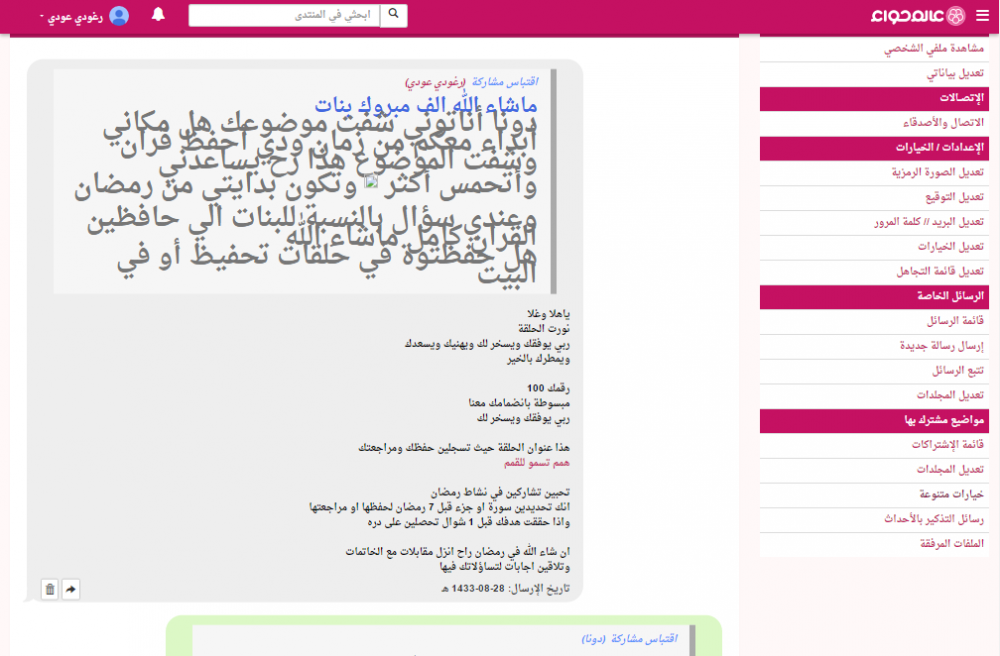Open قائمة الإشتراكات subscriptions list
The image size is (1000, 656).
click(948, 444)
